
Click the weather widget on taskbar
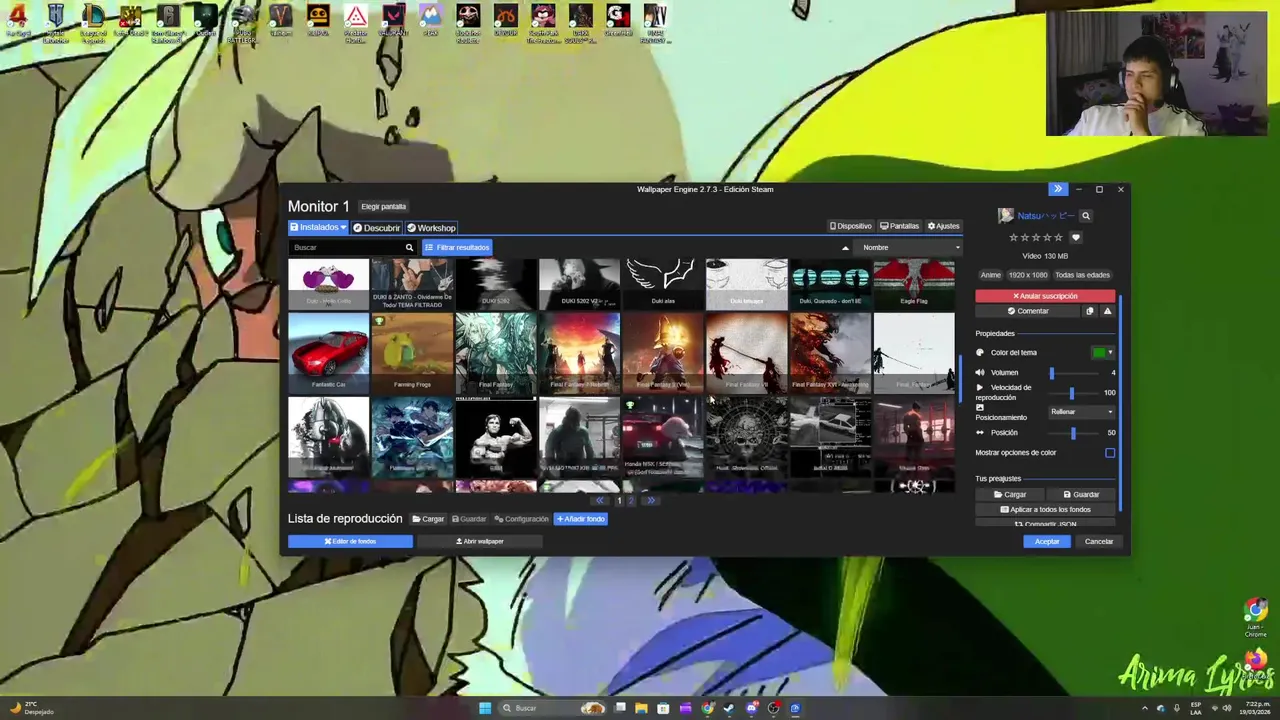point(30,708)
